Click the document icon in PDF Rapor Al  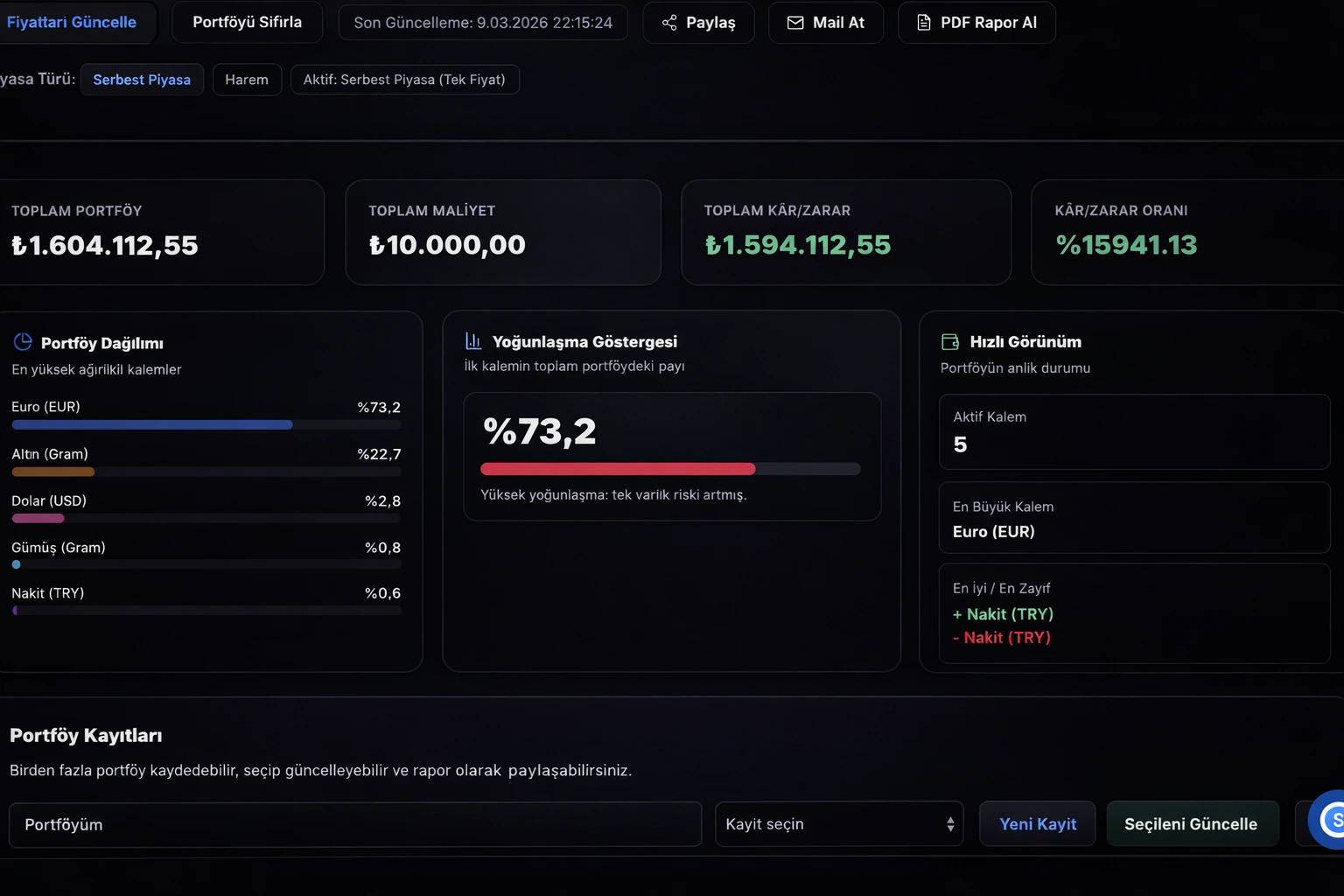[x=923, y=23]
